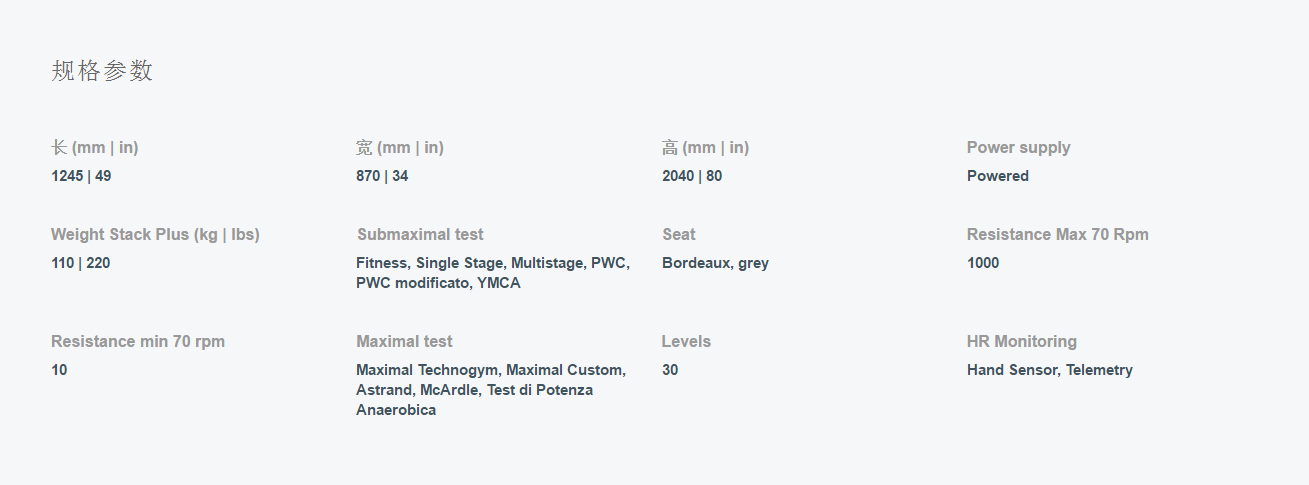Select the Fitness, Single Stage, Multistage text
This screenshot has height=485, width=1309.
[471, 263]
